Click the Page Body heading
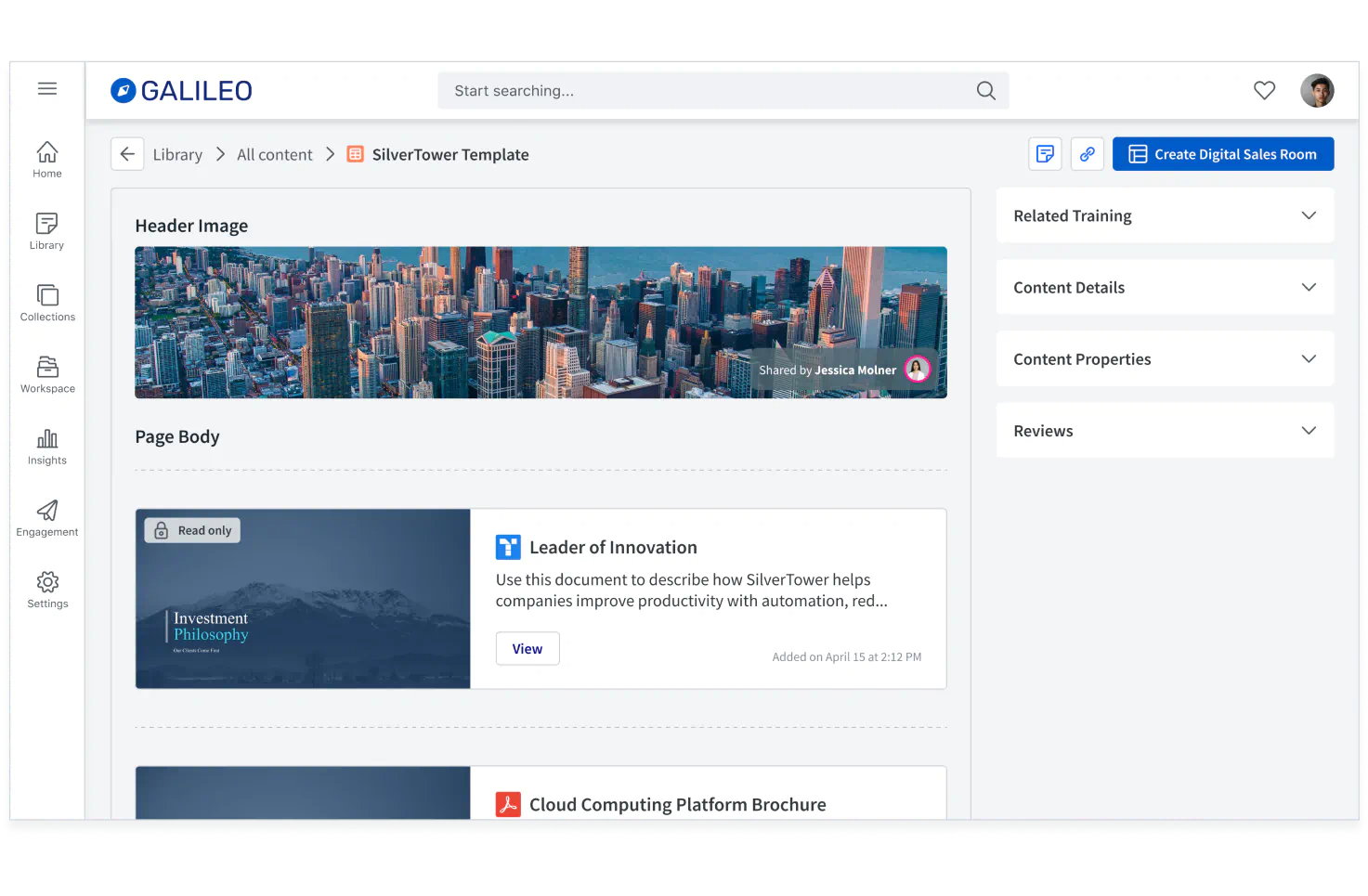This screenshot has width=1368, height=896. coord(177,436)
